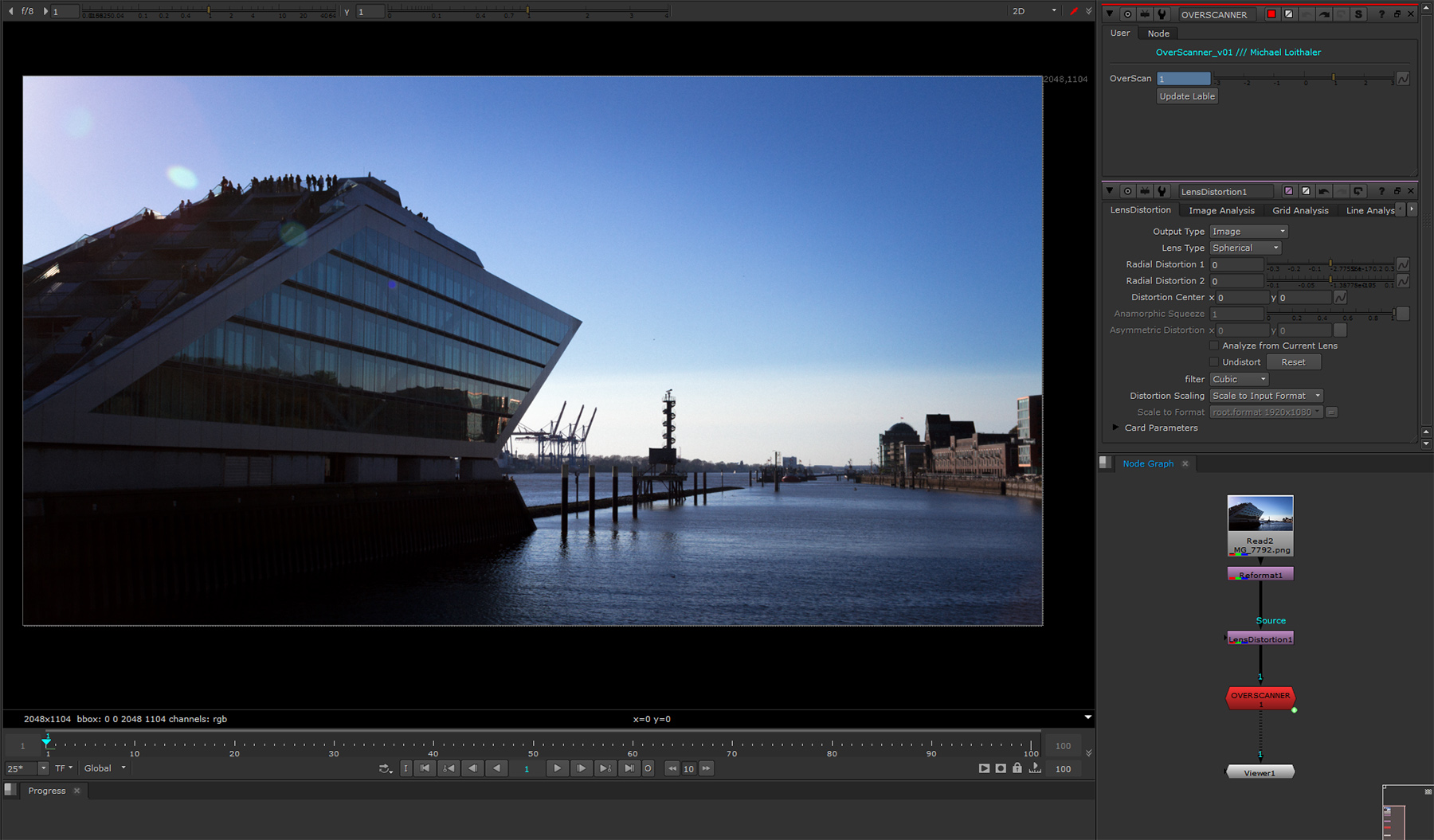The image size is (1434, 840).
Task: Check Analyze from Current Lens
Action: pos(1214,346)
